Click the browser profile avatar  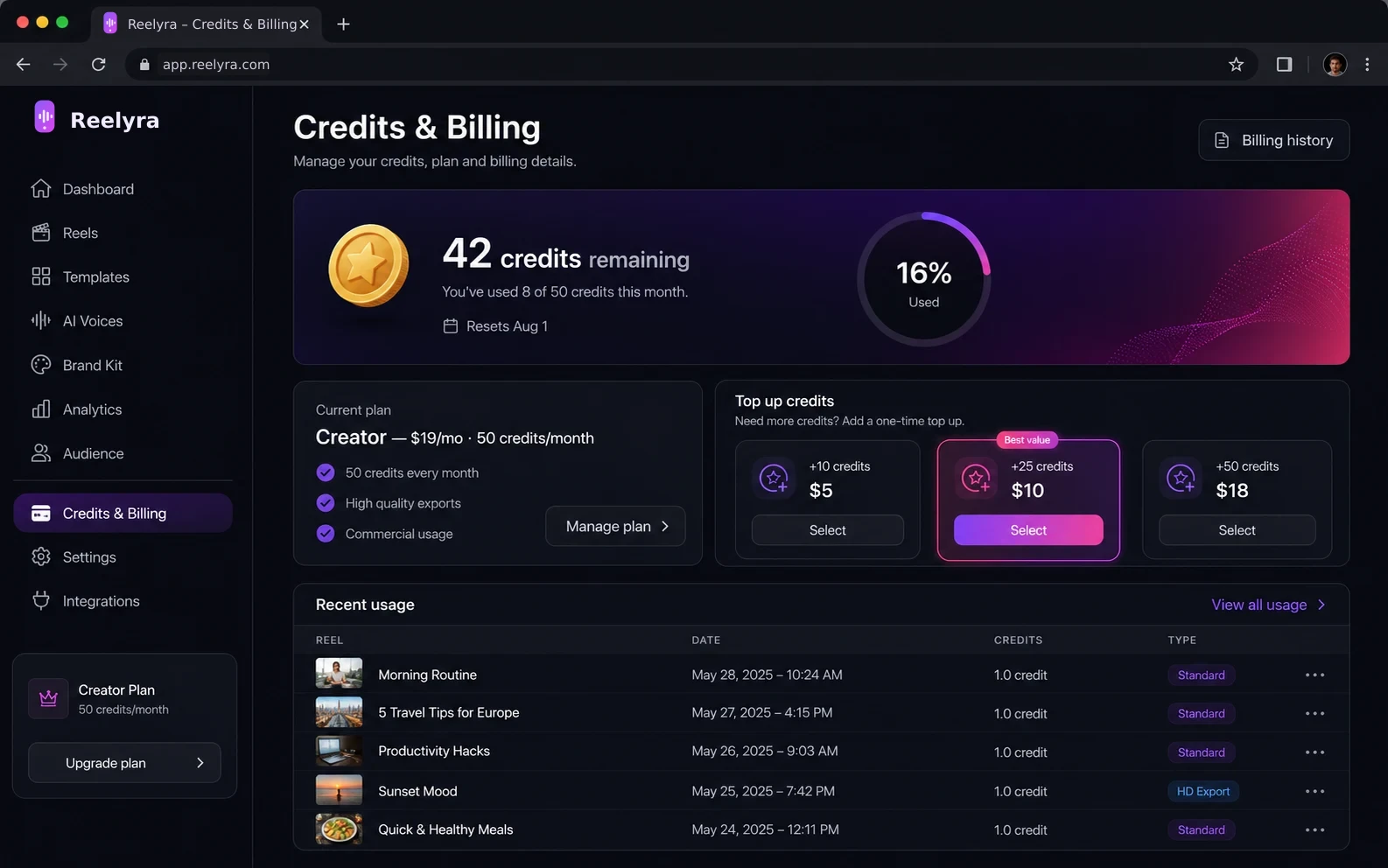pyautogui.click(x=1335, y=64)
